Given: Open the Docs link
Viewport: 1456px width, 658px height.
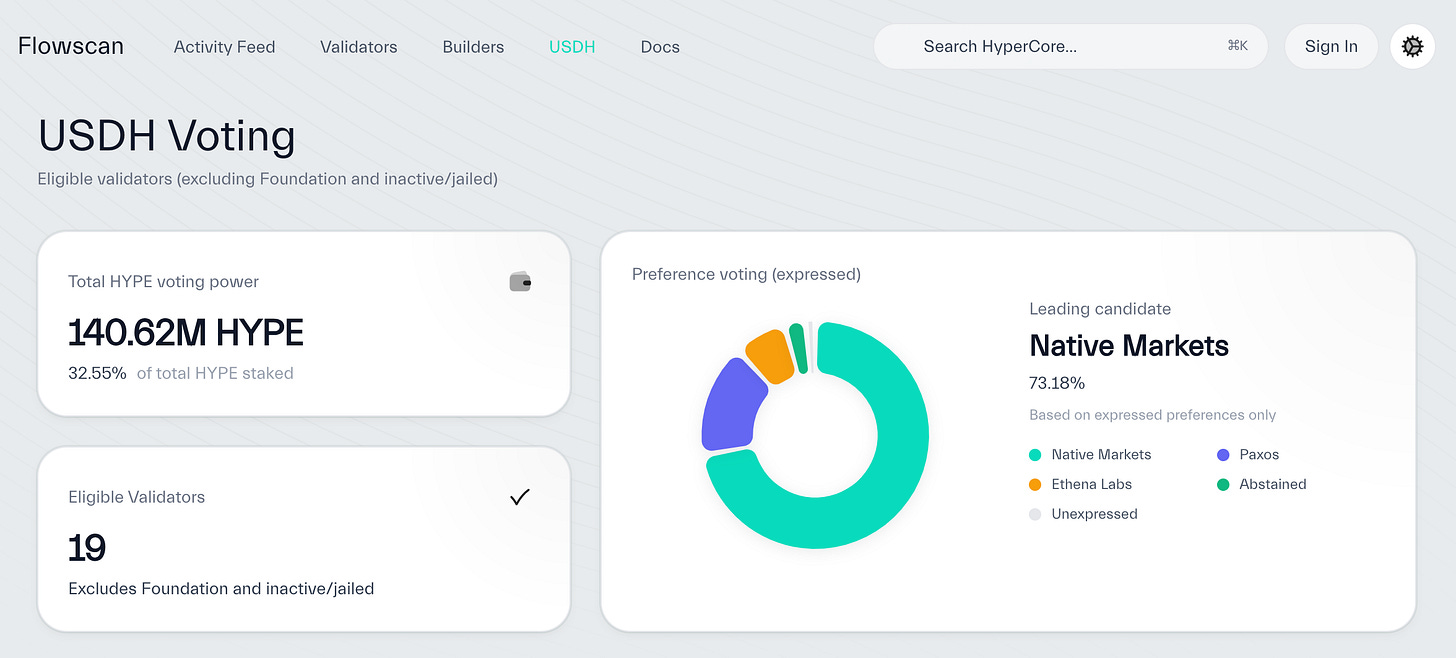Looking at the screenshot, I should (660, 47).
